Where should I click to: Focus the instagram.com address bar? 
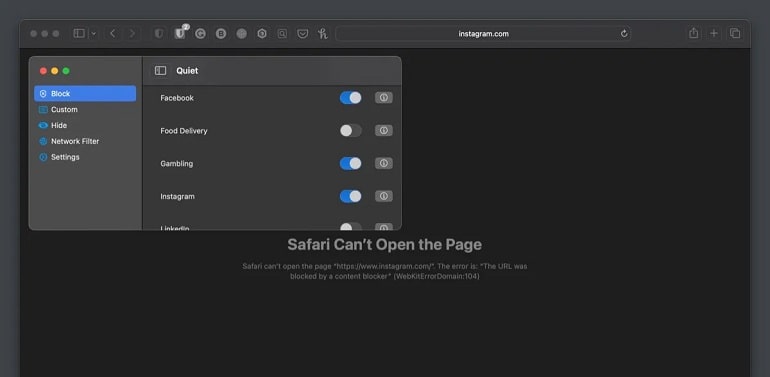(x=483, y=33)
